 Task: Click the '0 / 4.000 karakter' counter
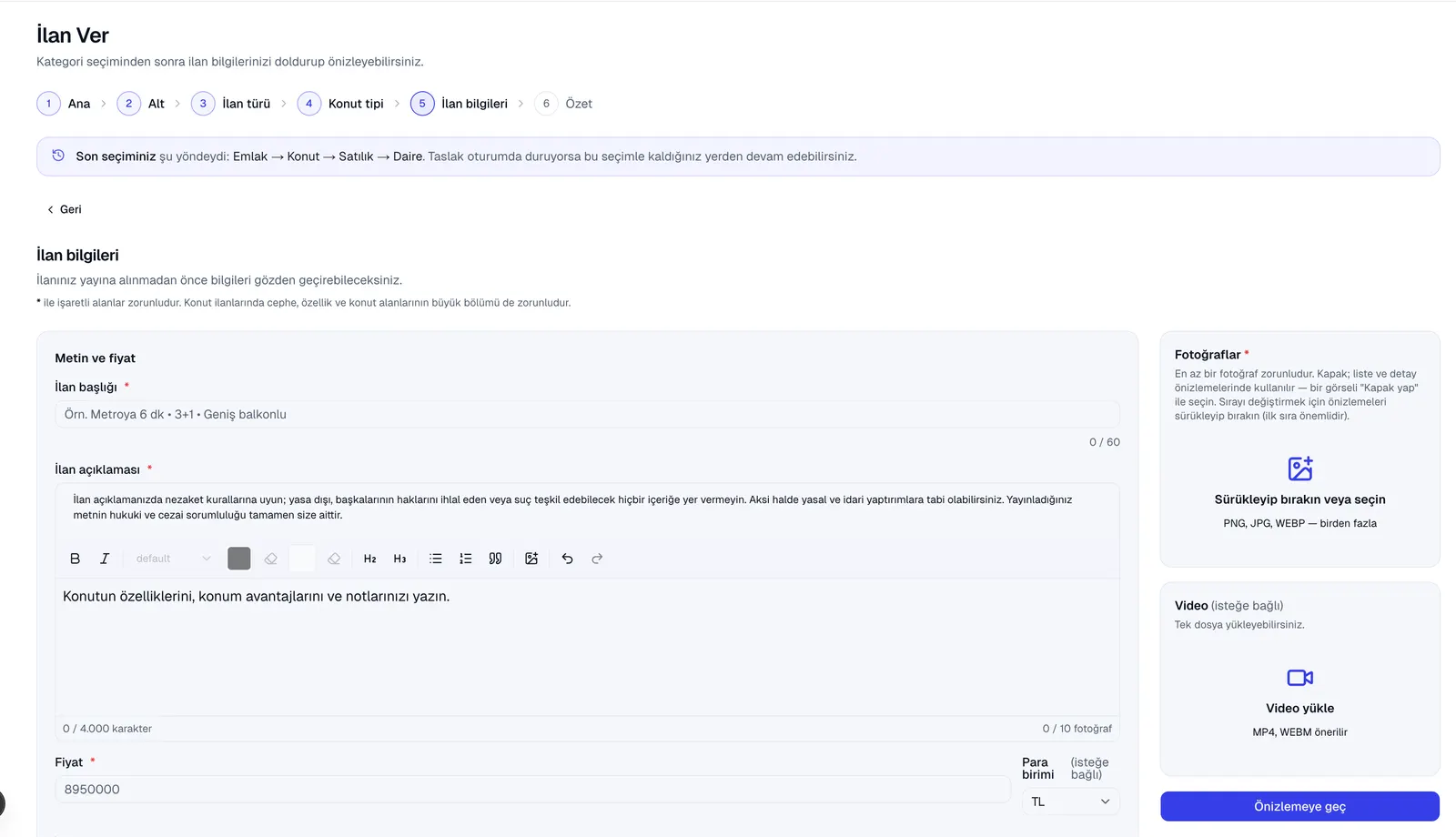click(x=107, y=729)
